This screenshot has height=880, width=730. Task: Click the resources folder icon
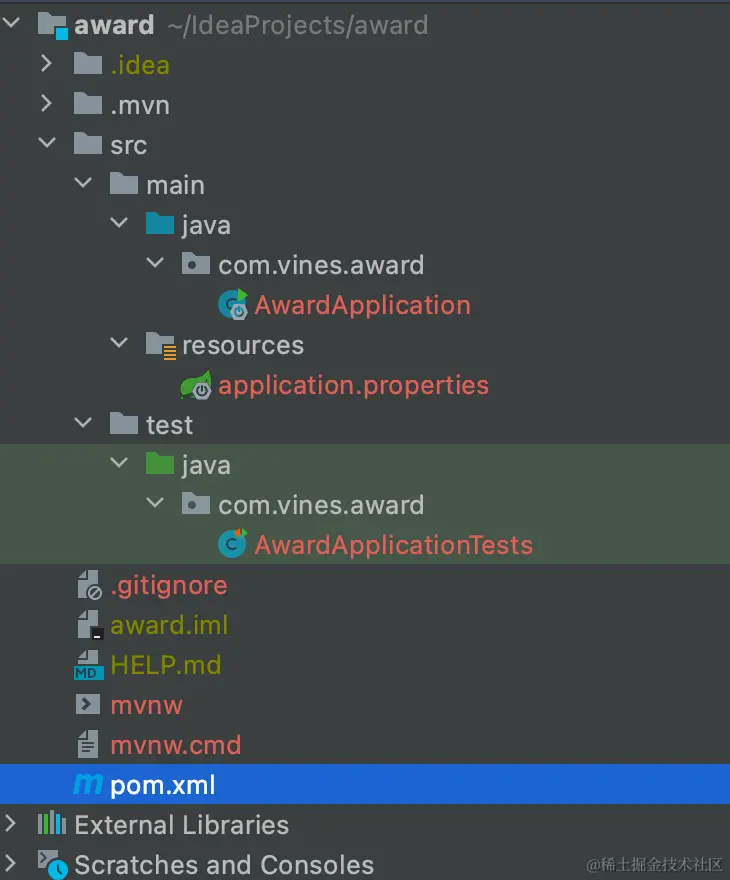(161, 345)
